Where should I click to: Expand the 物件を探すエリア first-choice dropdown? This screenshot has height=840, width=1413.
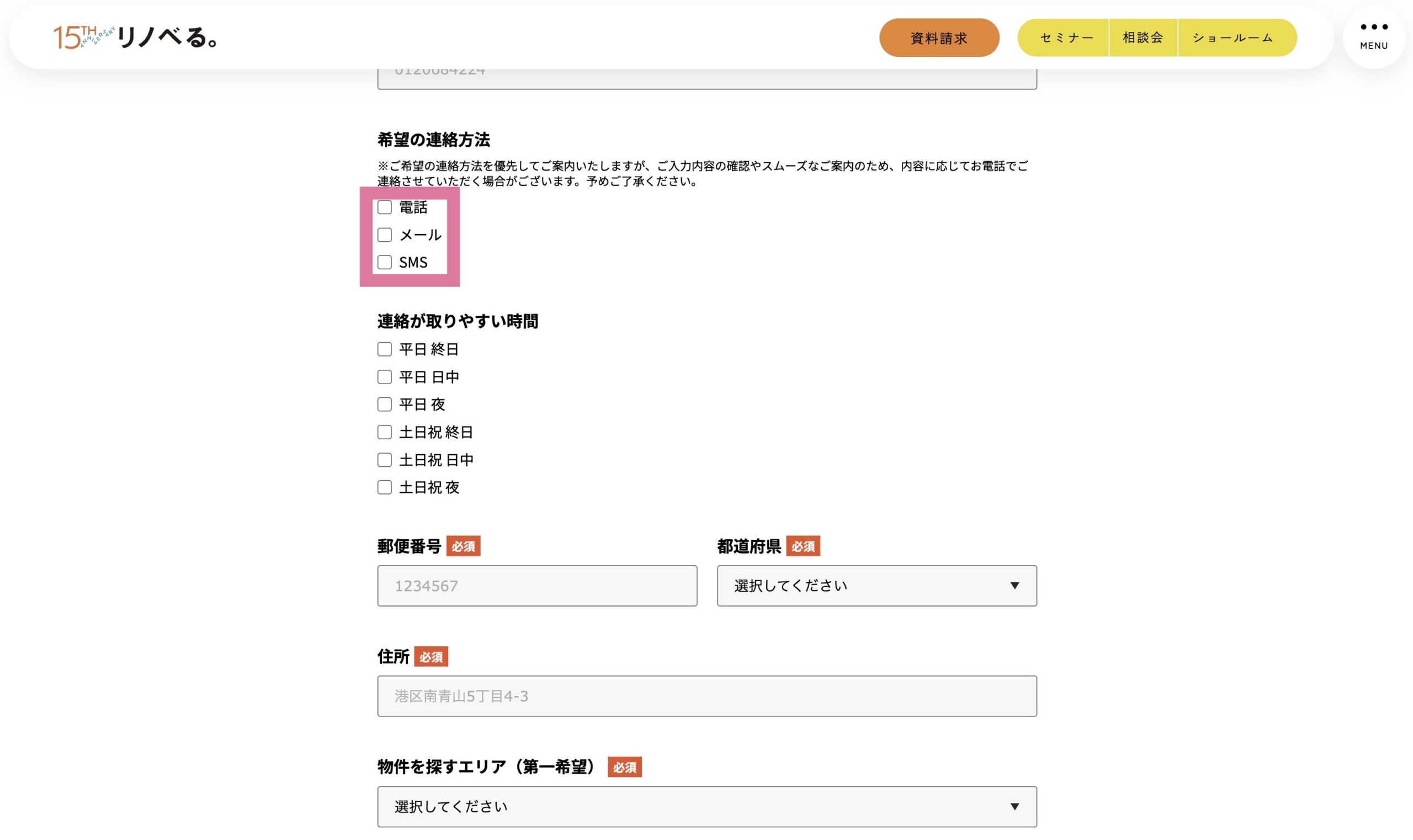click(706, 806)
